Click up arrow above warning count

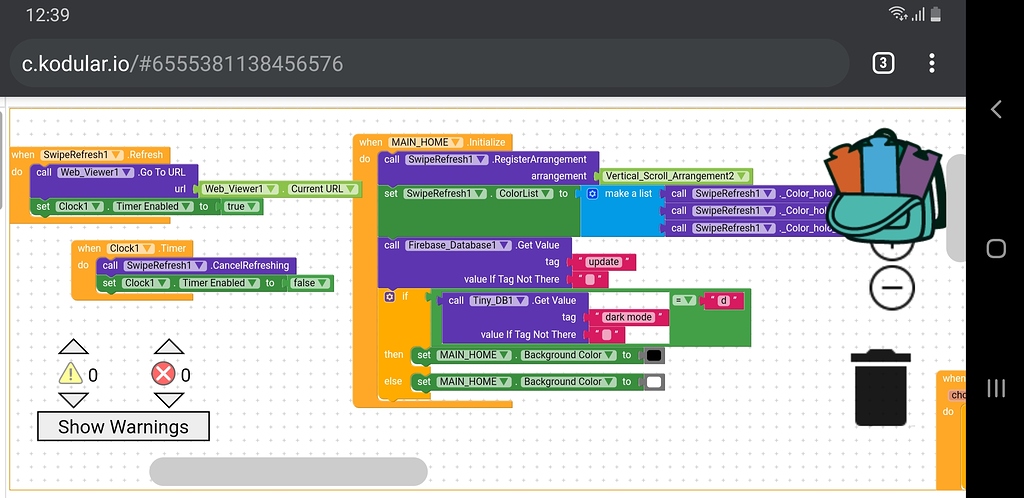pyautogui.click(x=73, y=347)
